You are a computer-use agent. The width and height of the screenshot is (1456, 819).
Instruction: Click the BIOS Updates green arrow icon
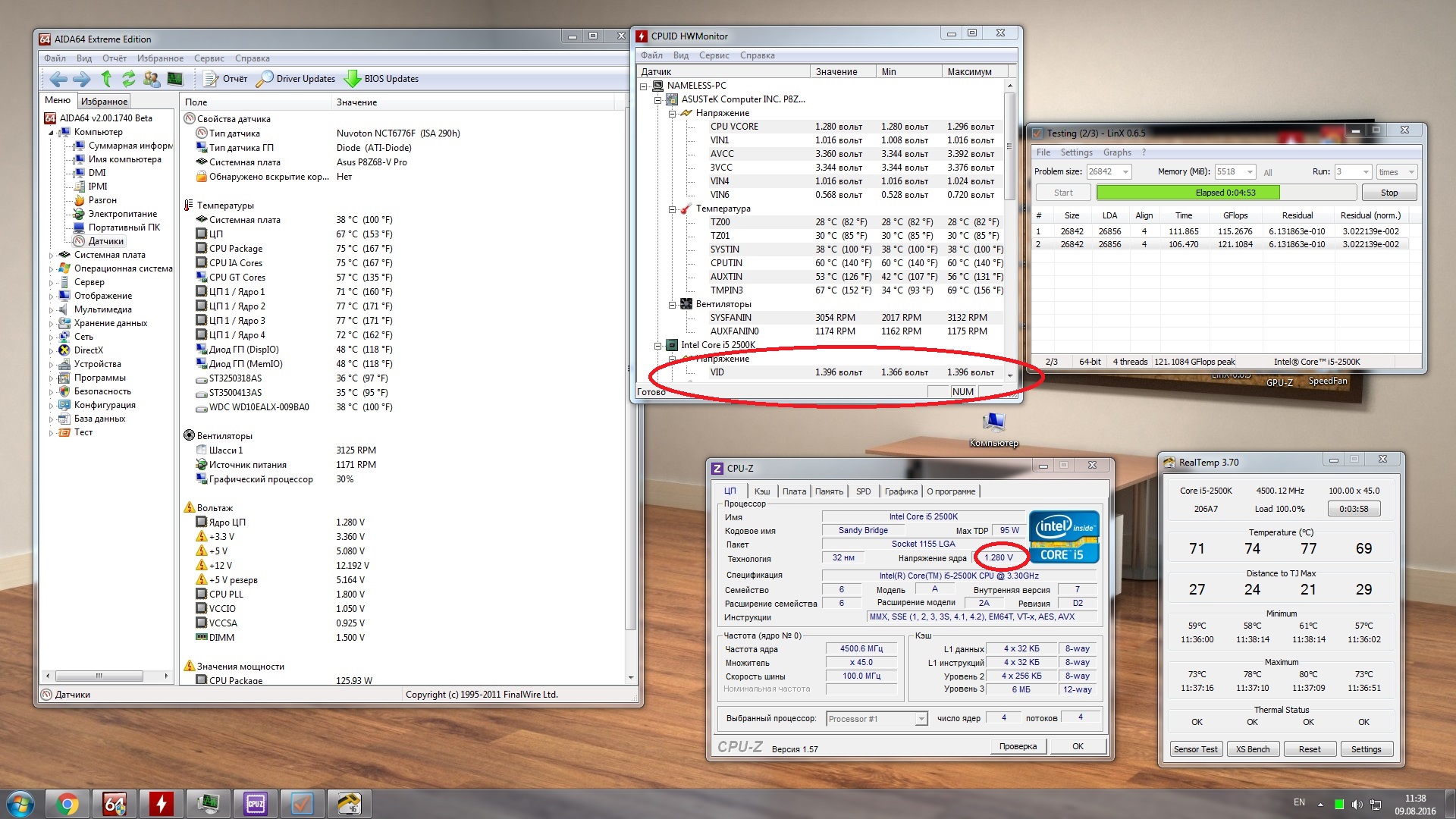(x=353, y=79)
